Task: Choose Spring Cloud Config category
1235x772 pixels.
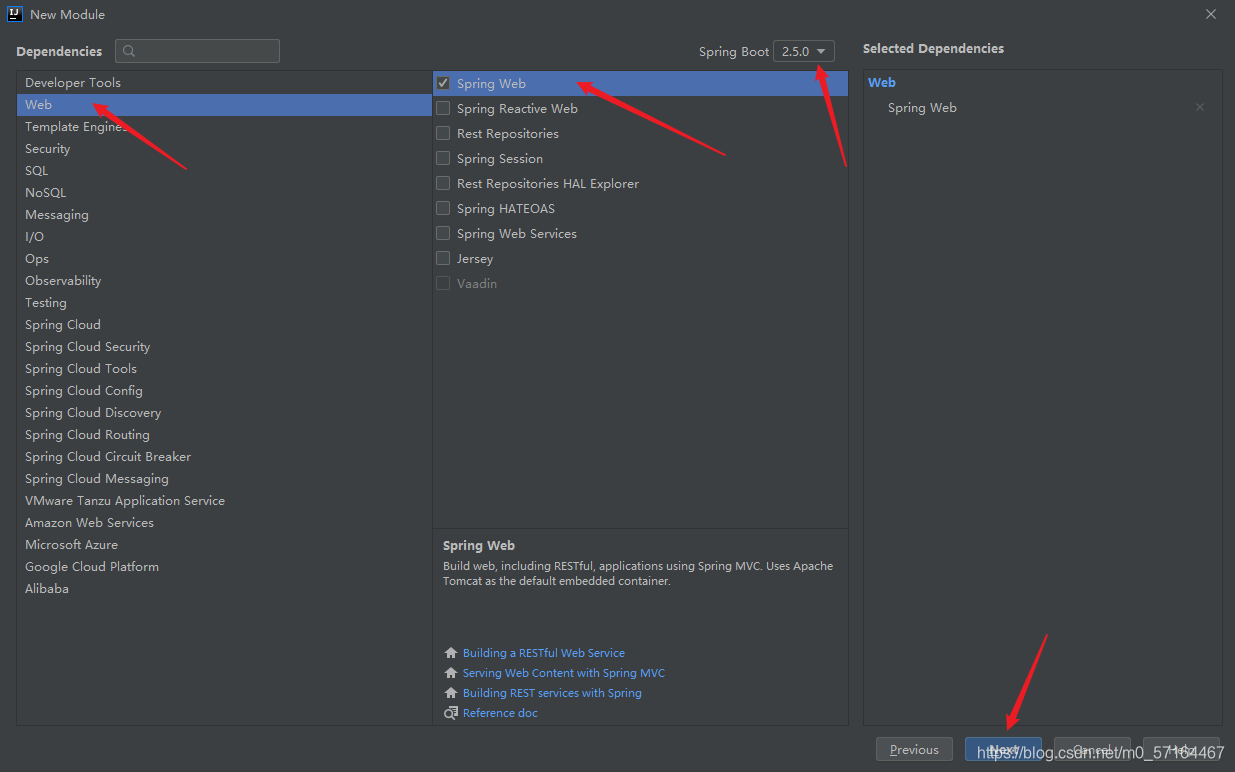Action: (224, 390)
